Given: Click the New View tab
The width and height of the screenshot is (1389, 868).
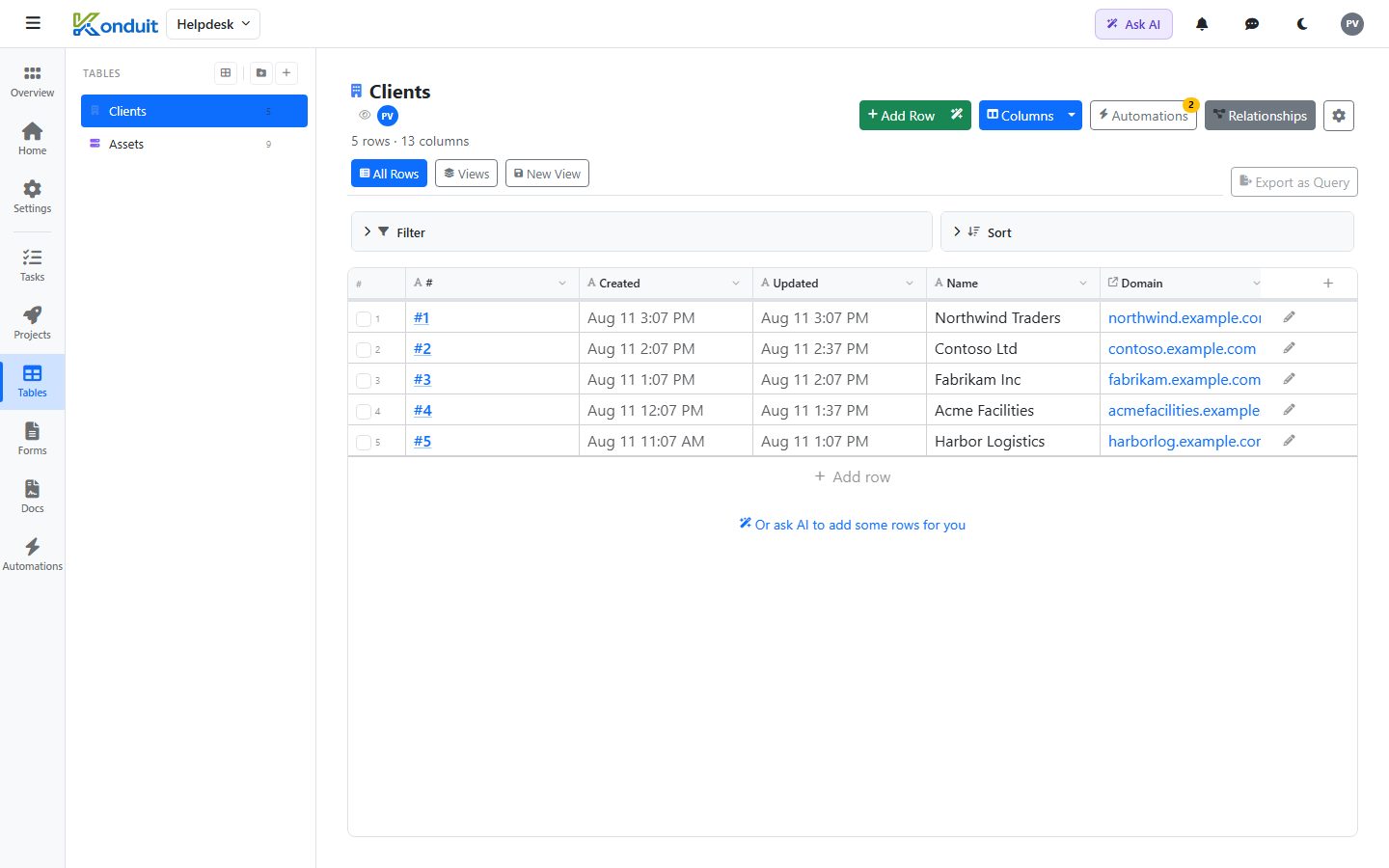Looking at the screenshot, I should pos(547,174).
